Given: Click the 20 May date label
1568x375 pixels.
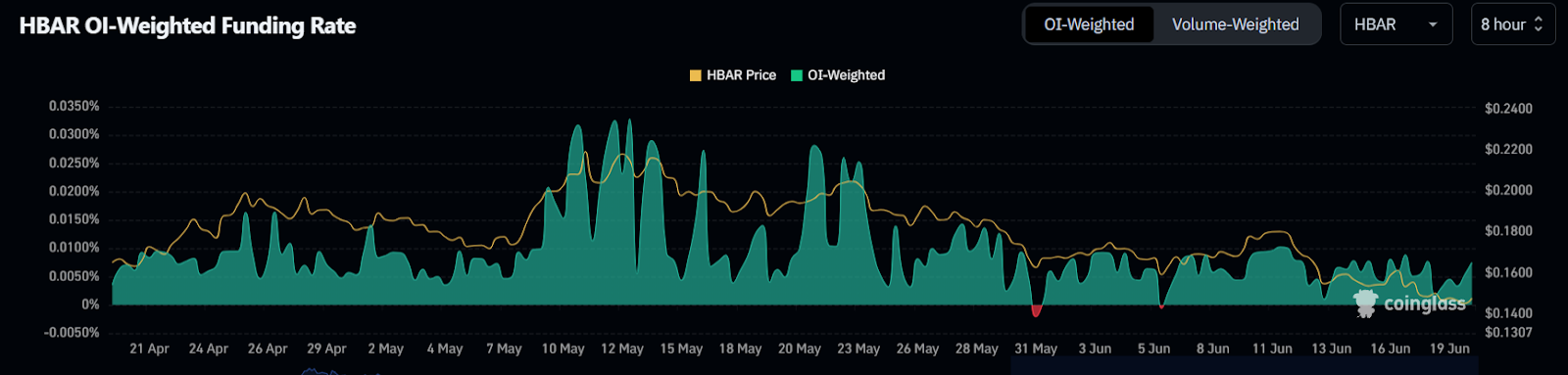Looking at the screenshot, I should (x=800, y=349).
